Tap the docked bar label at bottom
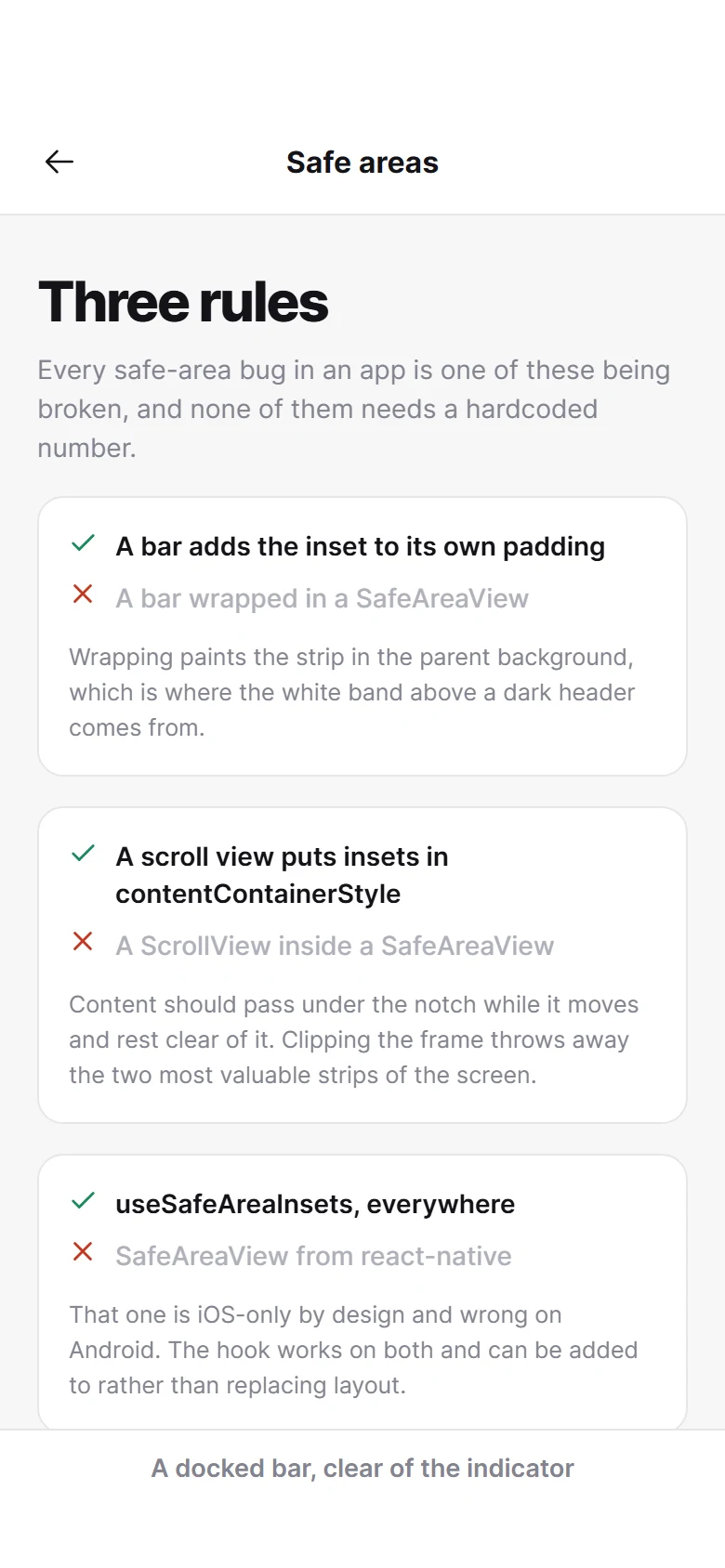This screenshot has width=725, height=1568. [362, 1468]
